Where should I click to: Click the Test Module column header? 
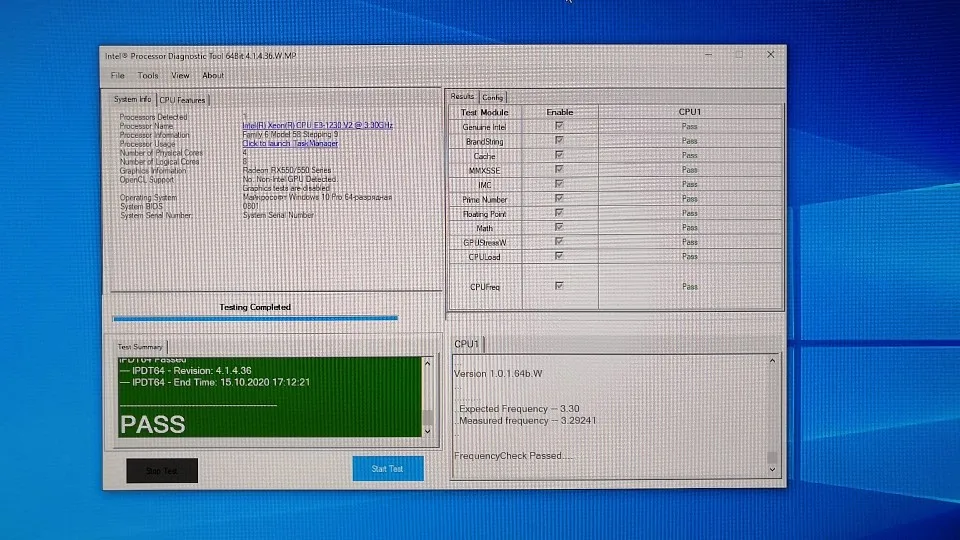tap(485, 112)
